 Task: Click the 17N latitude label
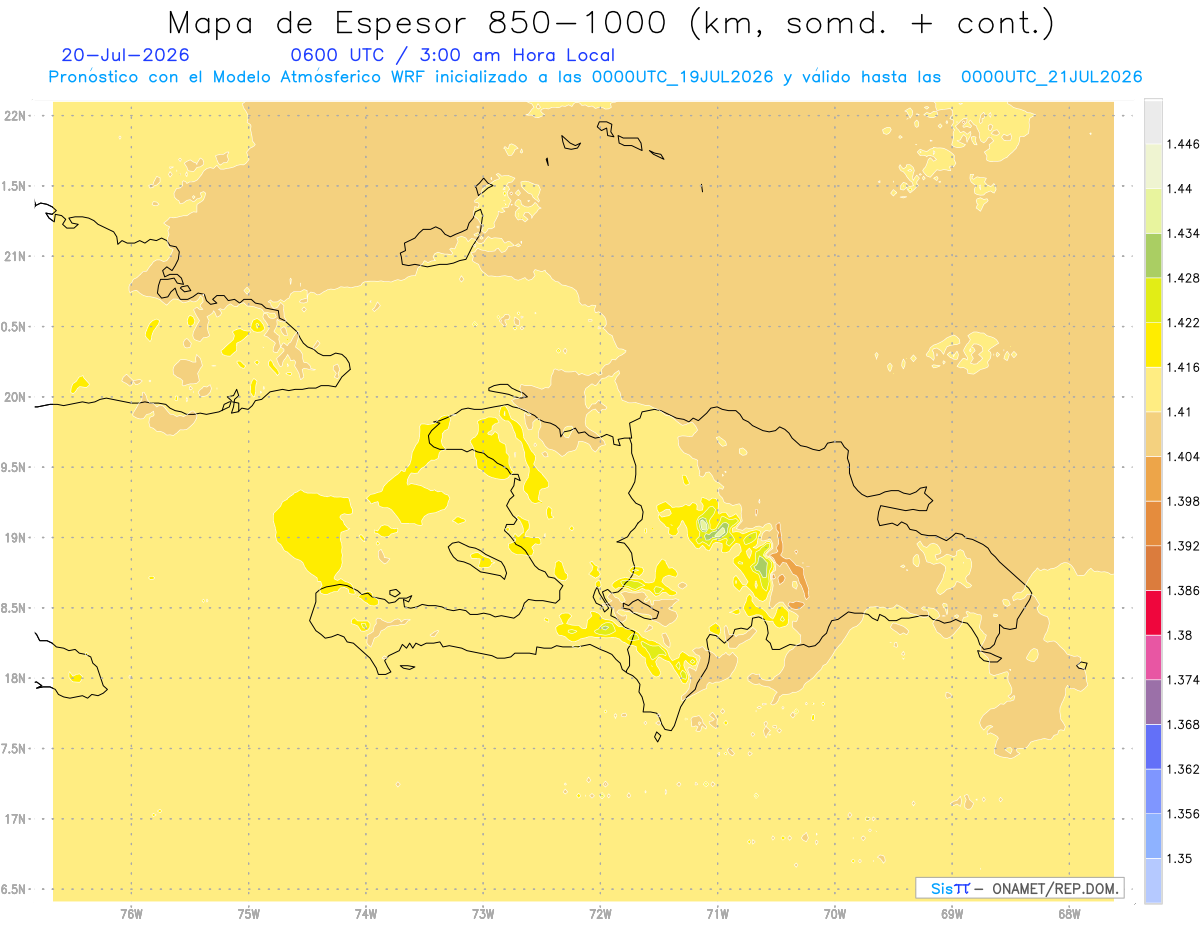(x=17, y=819)
